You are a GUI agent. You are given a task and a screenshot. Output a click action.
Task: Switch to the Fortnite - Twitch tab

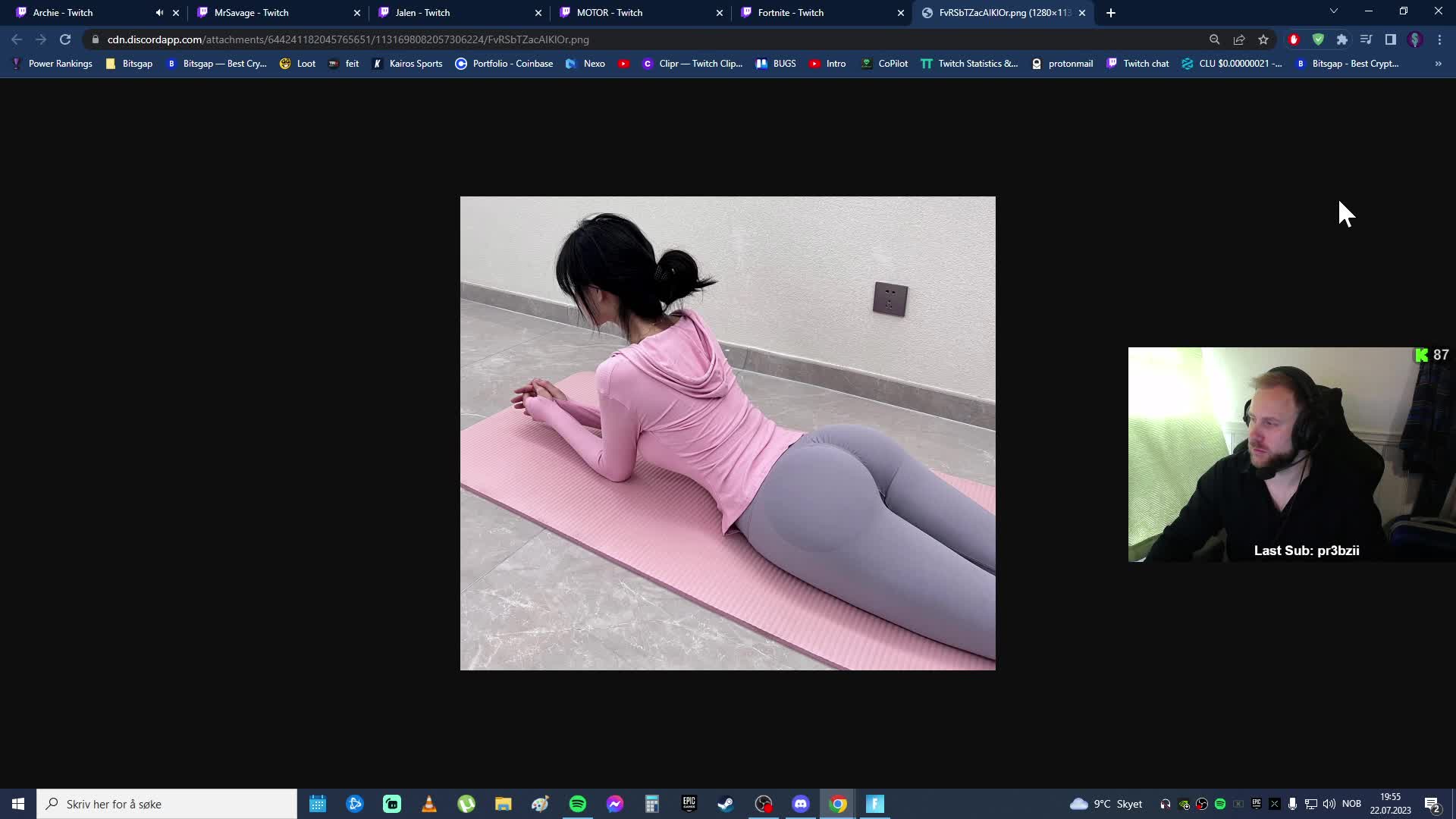pyautogui.click(x=822, y=13)
